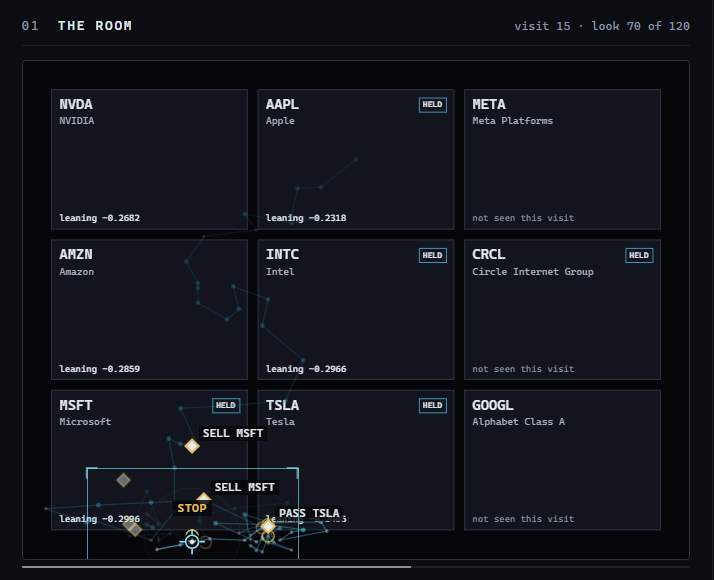Screen dimensions: 714x580
Task: Click the 'THE ROOM' section title
Action: (95, 26)
